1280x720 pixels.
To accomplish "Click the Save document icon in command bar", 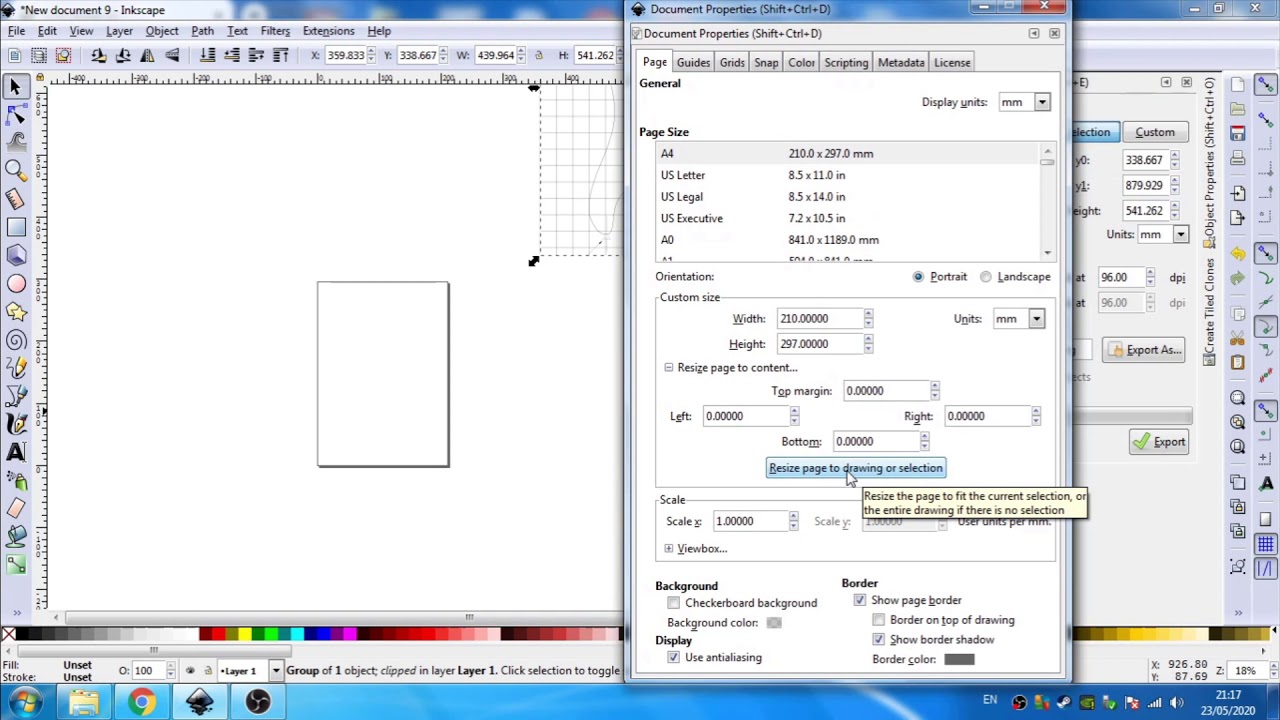I will [1238, 133].
